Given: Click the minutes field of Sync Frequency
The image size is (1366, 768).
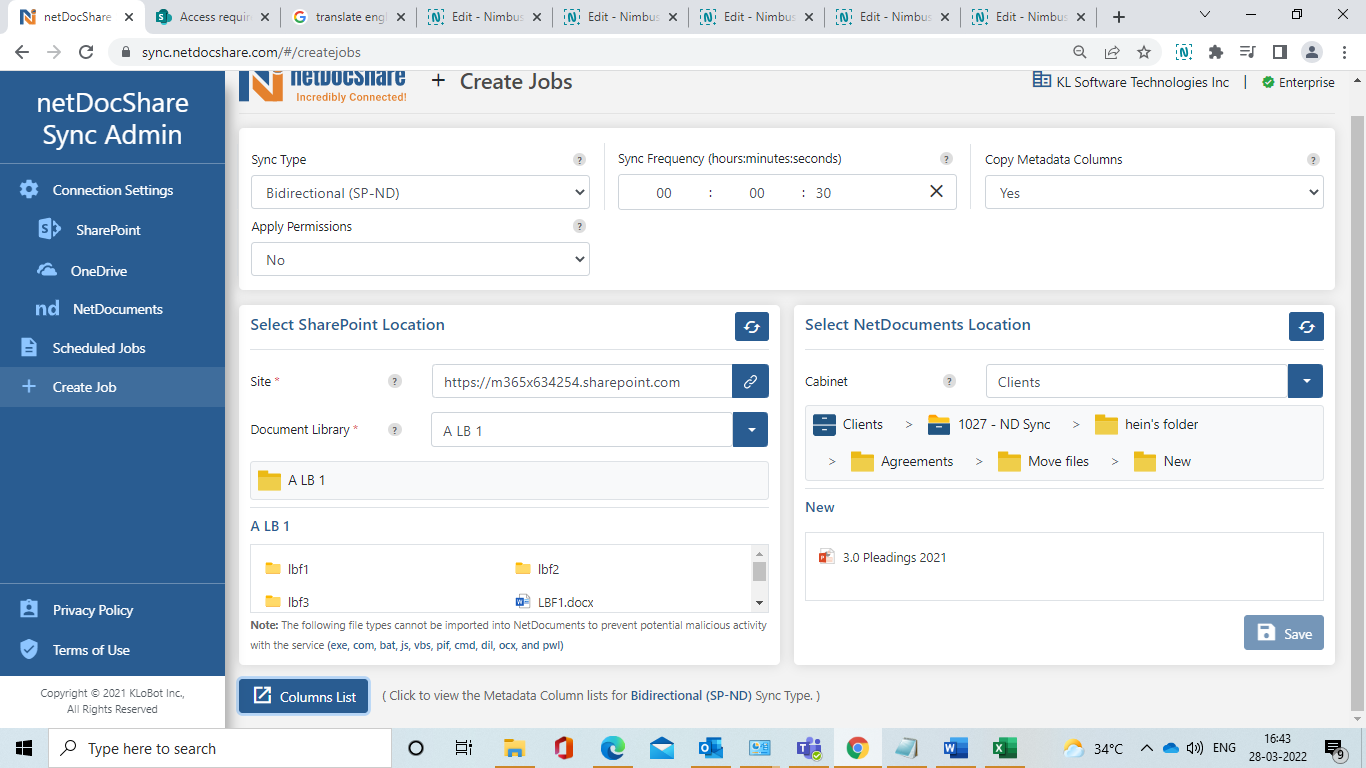Looking at the screenshot, I should tap(757, 193).
